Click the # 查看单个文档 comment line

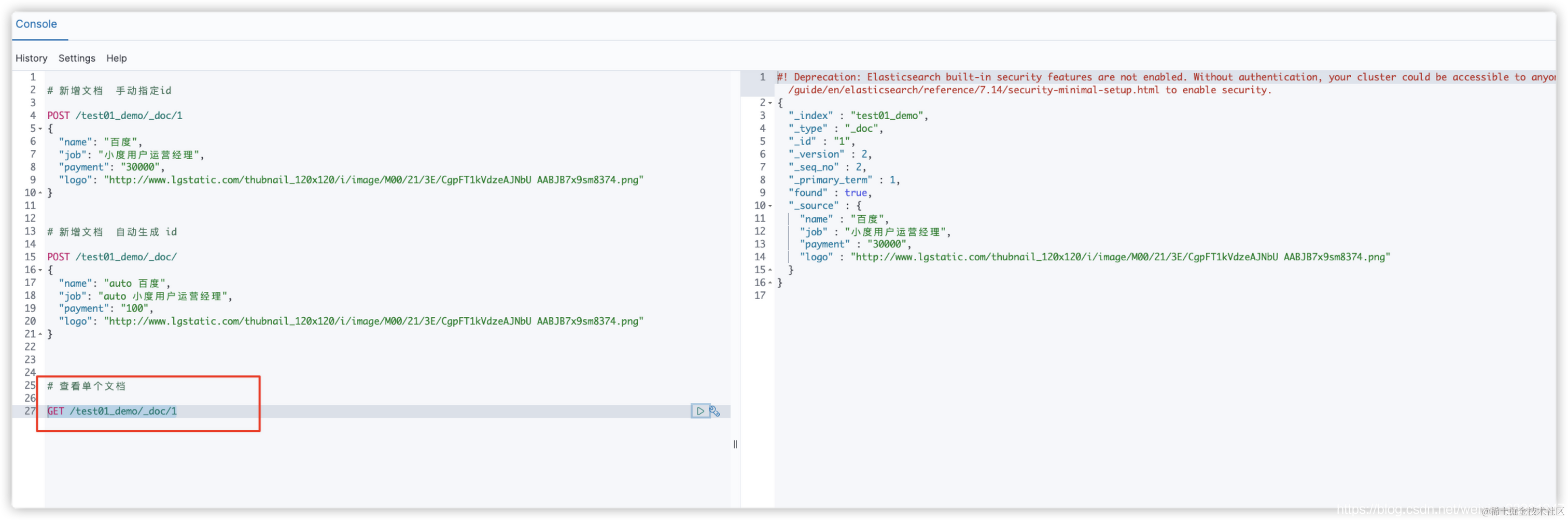[x=87, y=385]
